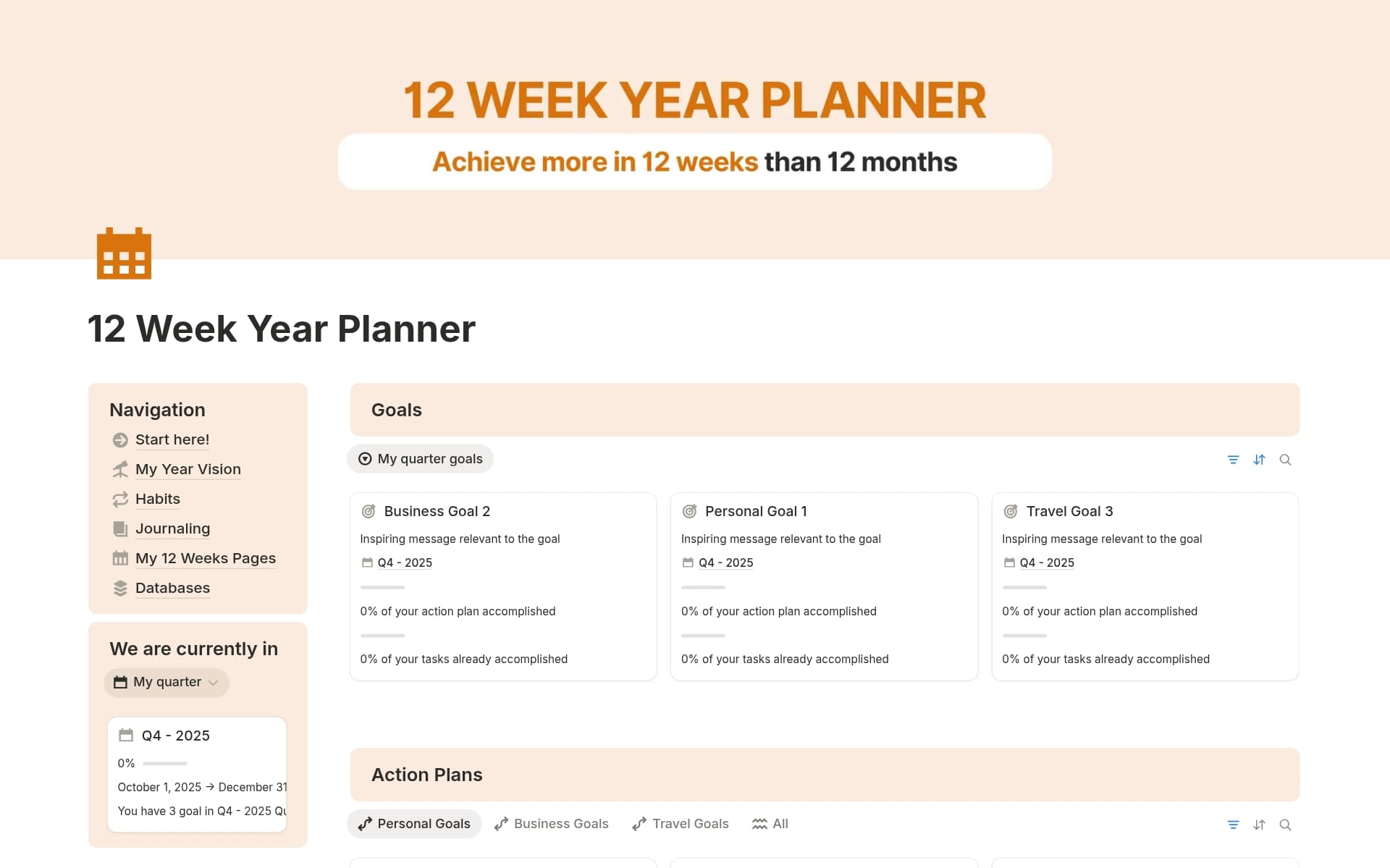Click the My quarter goals filter chip
This screenshot has width=1390, height=868.
click(420, 458)
